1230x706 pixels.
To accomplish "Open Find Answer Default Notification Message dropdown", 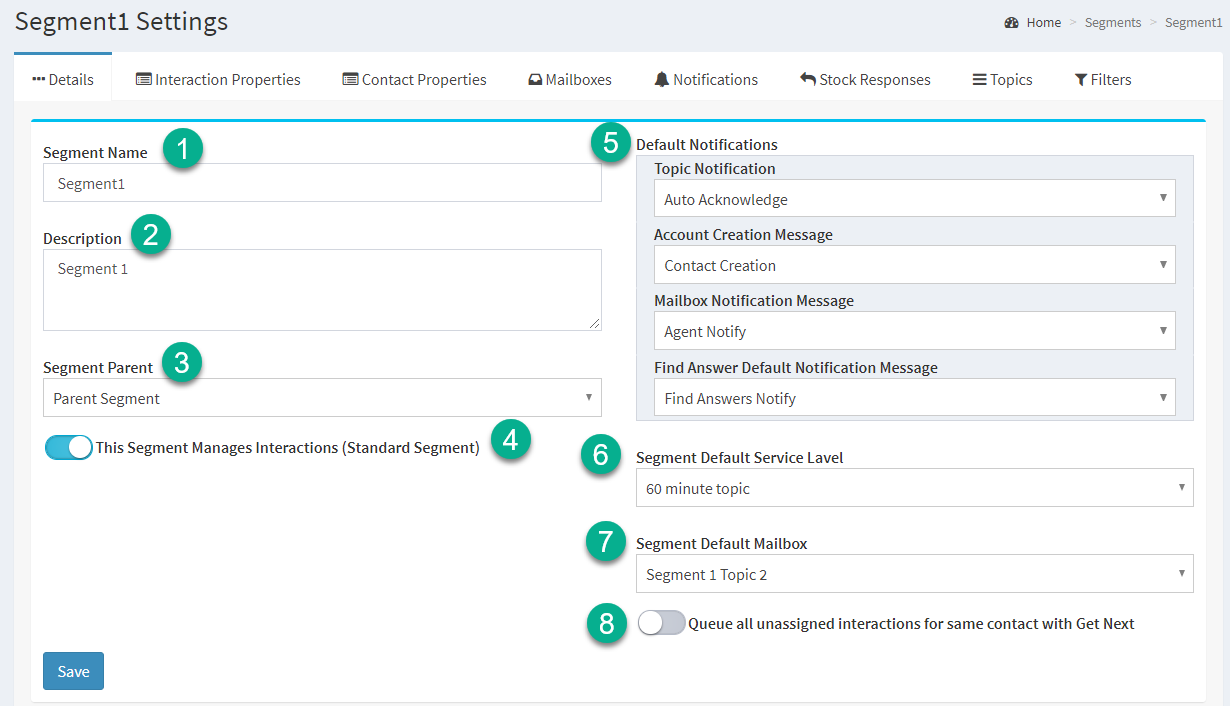I will click(x=915, y=398).
